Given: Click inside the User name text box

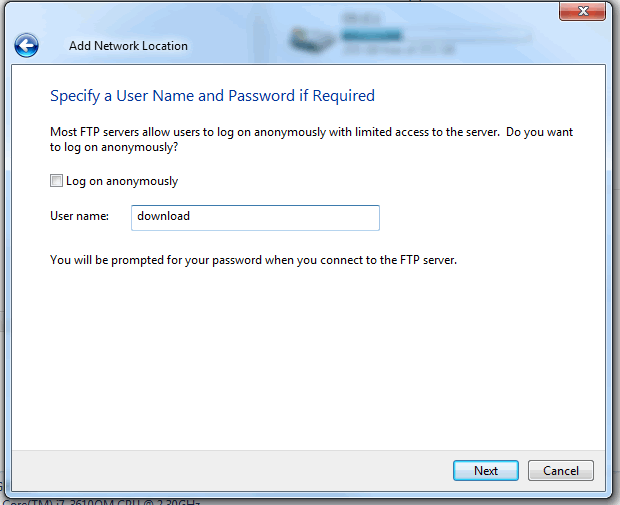Looking at the screenshot, I should pyautogui.click(x=255, y=216).
